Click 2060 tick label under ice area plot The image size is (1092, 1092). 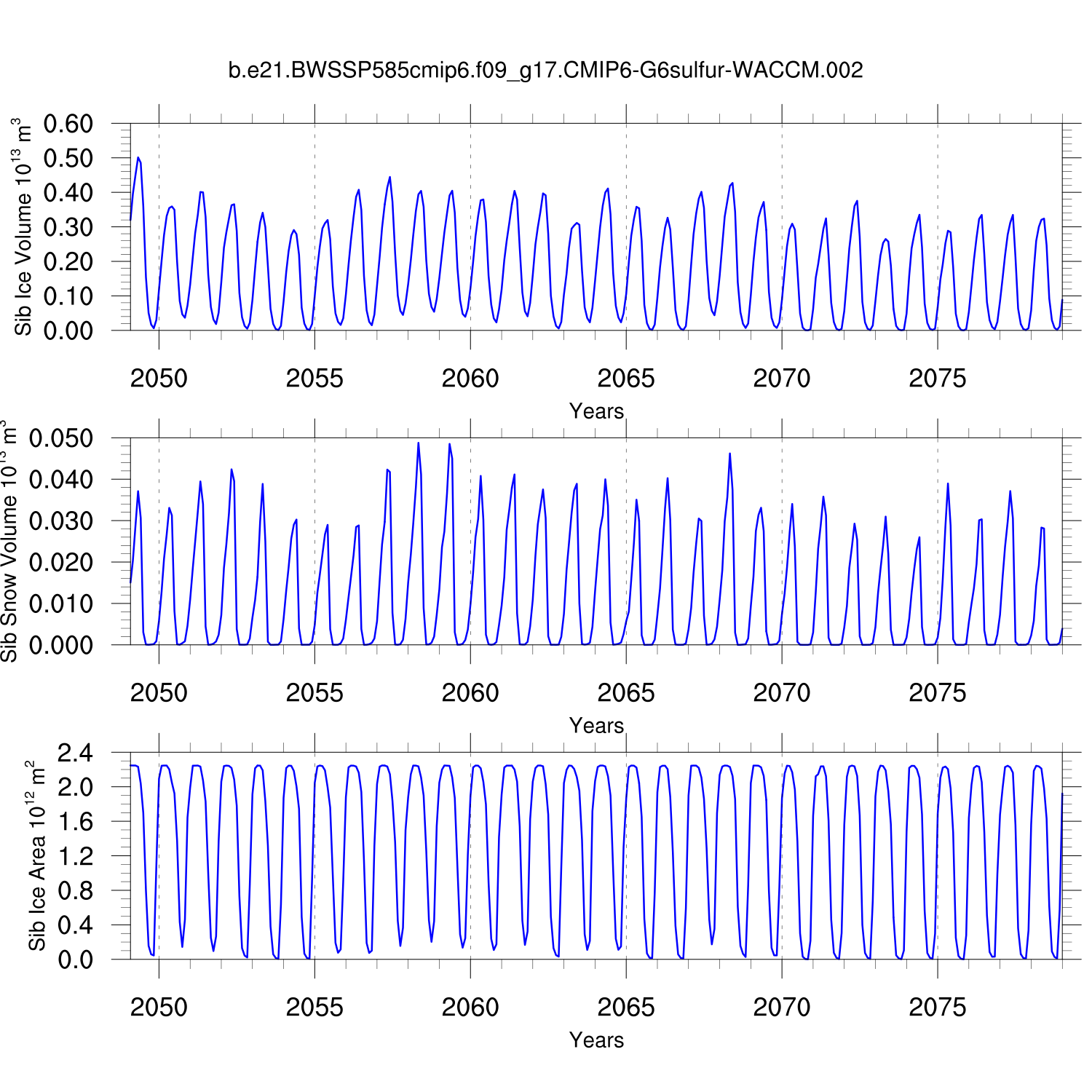pos(470,1008)
